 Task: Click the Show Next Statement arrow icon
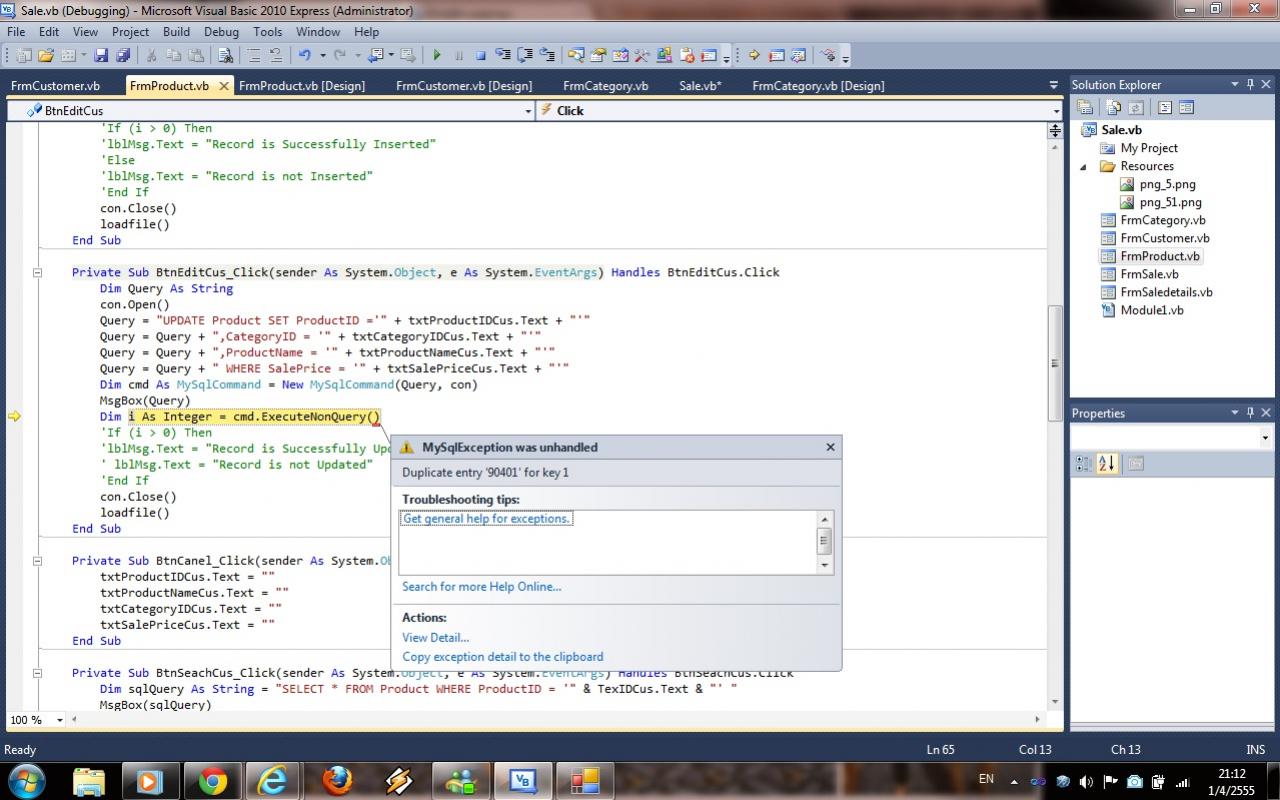(x=753, y=55)
